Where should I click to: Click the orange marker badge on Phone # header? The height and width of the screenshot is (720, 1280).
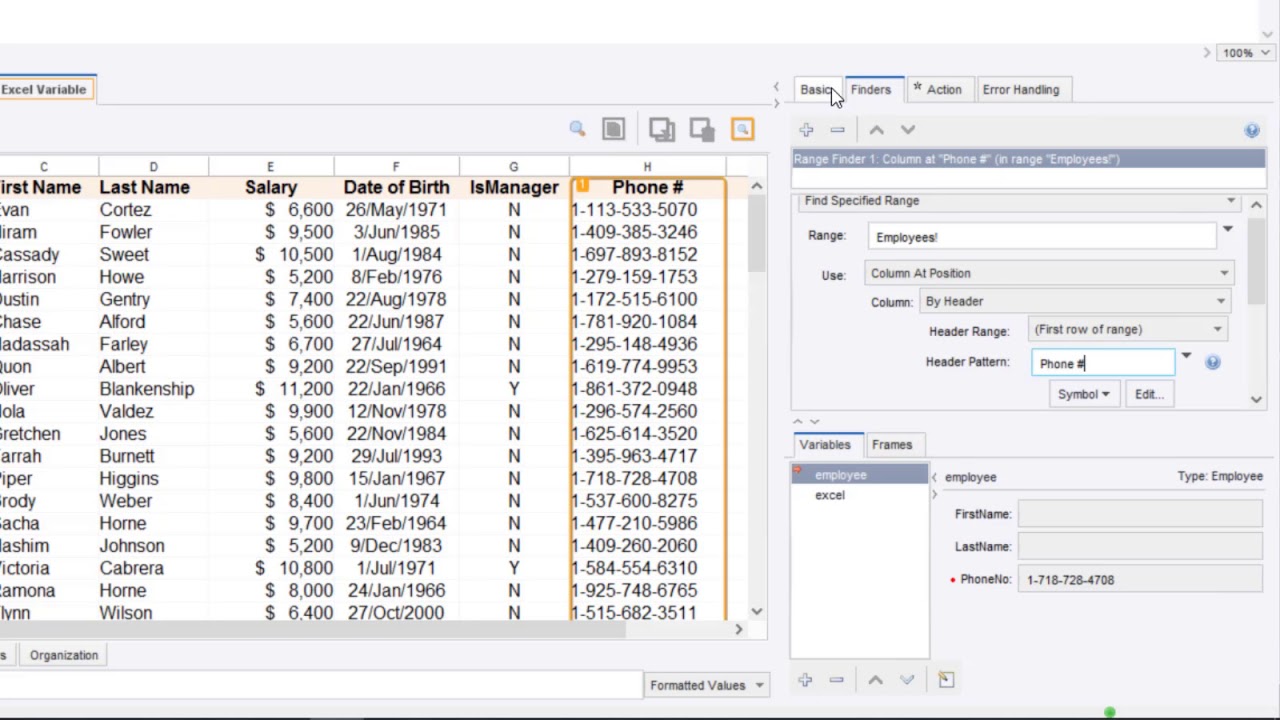click(582, 185)
